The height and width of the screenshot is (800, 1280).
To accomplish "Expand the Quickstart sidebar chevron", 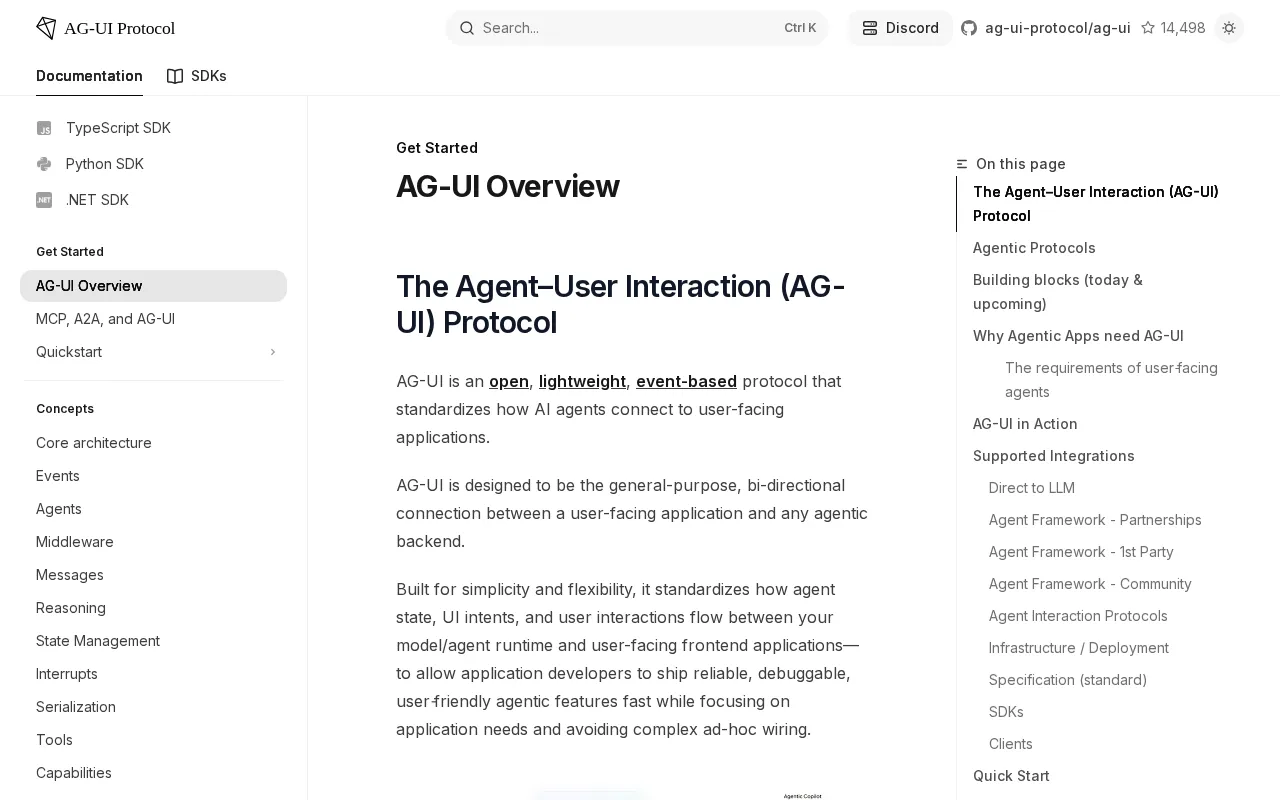I will [x=273, y=352].
